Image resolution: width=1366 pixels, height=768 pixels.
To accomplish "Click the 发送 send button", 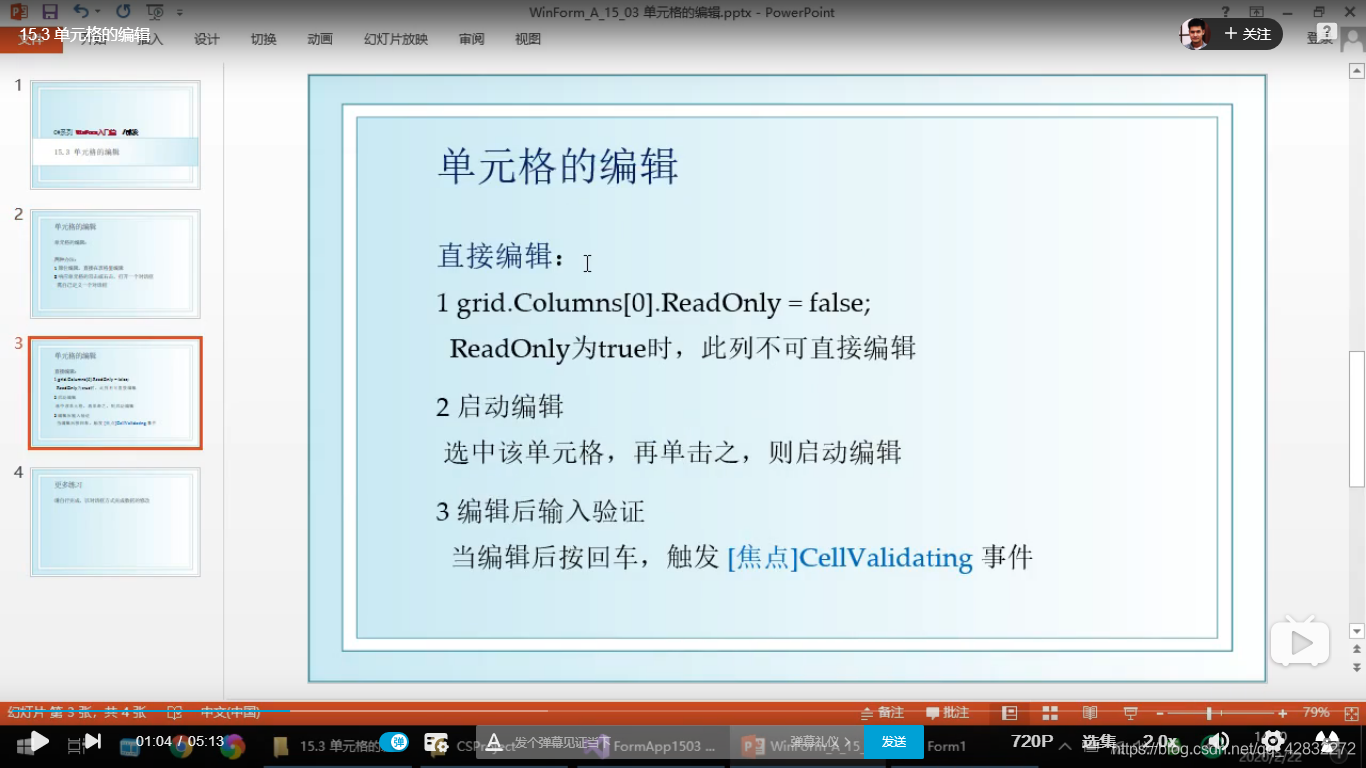I will 894,742.
